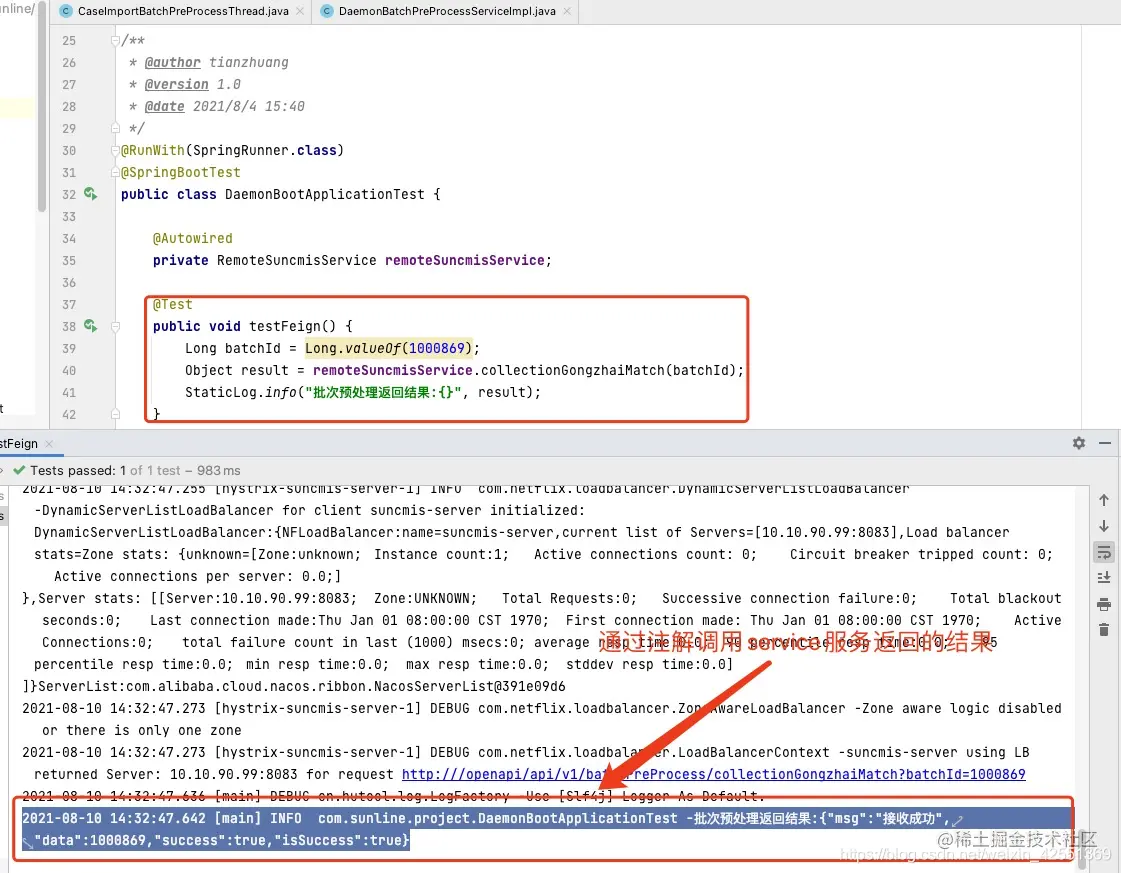Hide the run tool window
This screenshot has height=873, width=1121.
click(x=1105, y=443)
